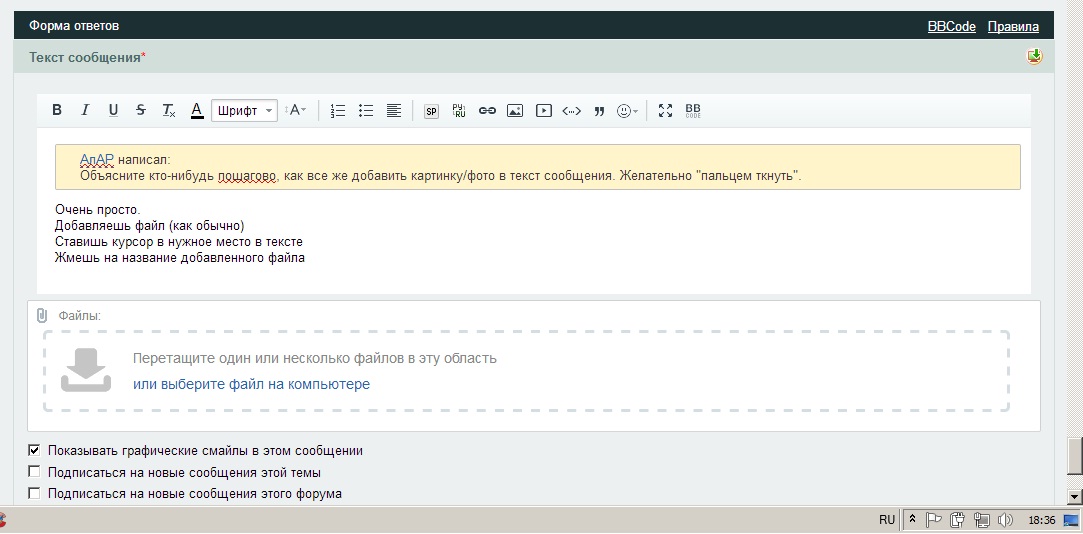Click 'или выберите файл на компьютере' link

point(251,384)
